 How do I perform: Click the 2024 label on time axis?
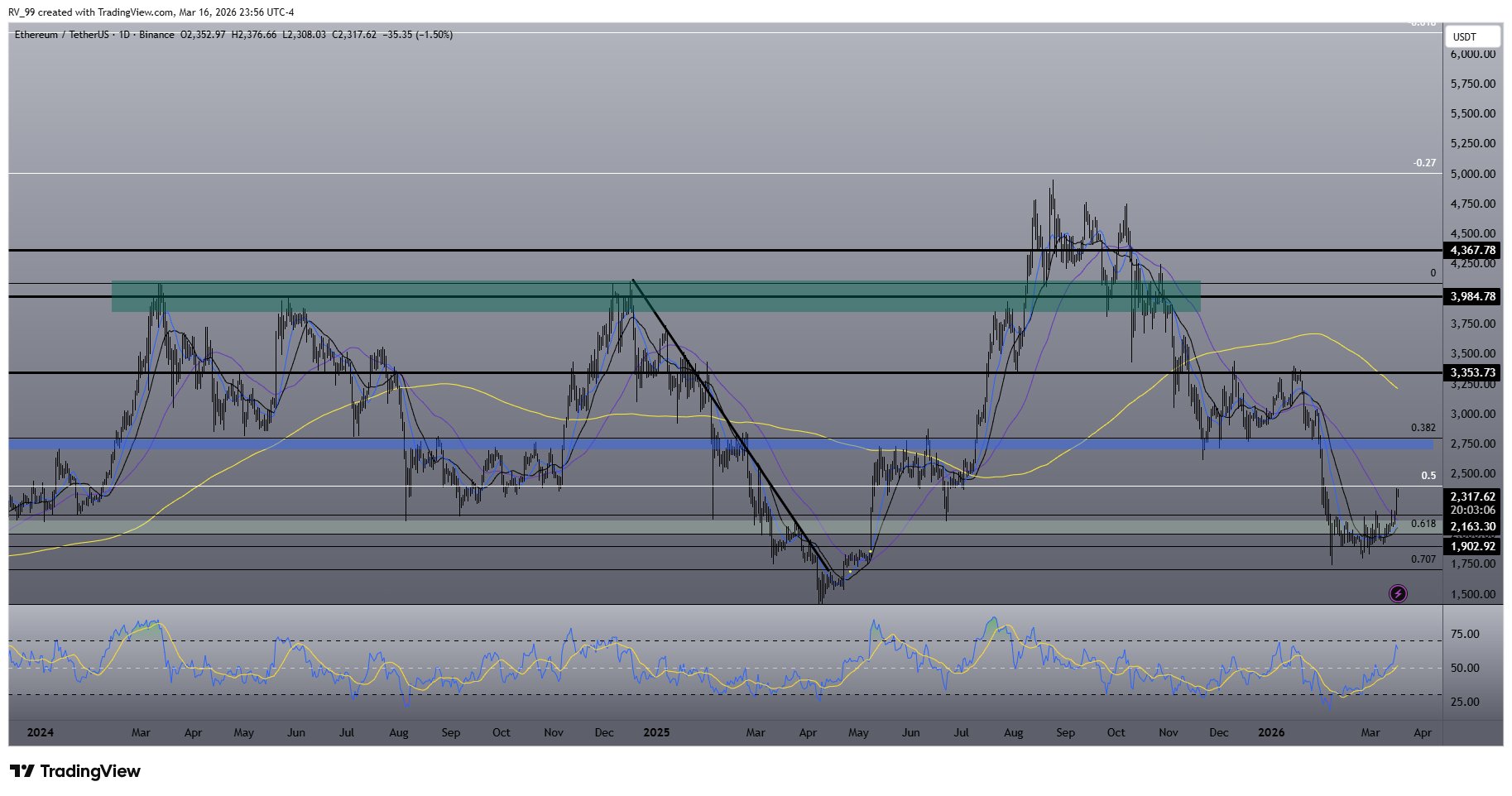pos(40,732)
